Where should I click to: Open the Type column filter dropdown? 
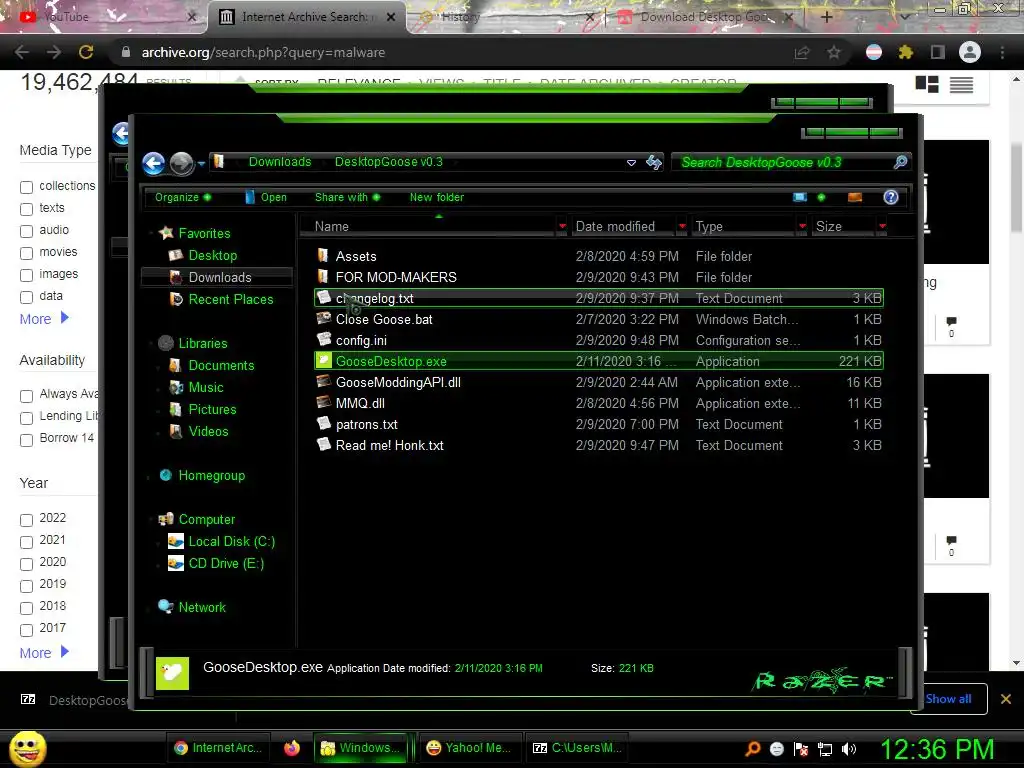[802, 226]
